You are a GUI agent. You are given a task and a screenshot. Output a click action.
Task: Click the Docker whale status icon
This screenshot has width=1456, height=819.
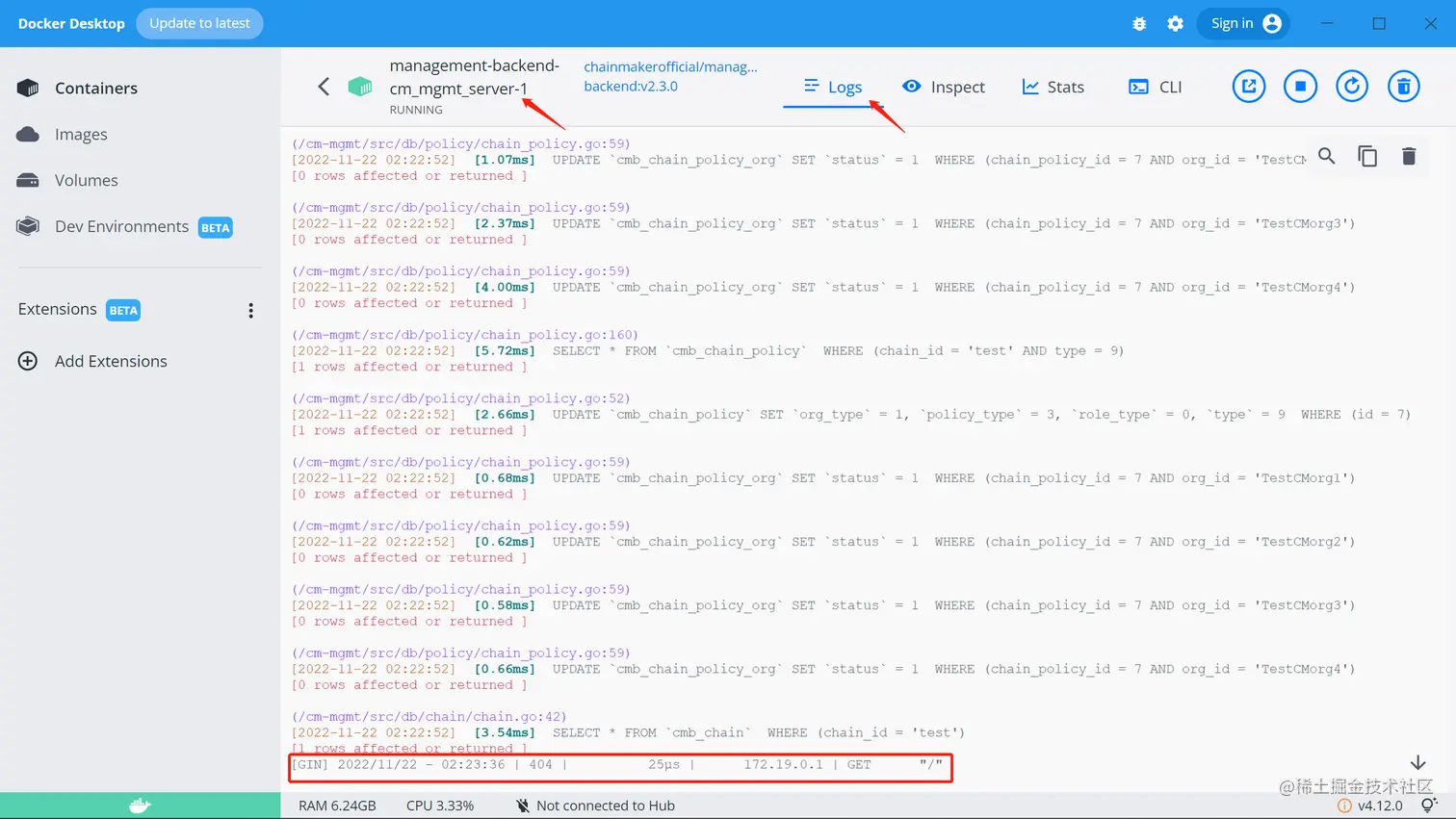pos(141,806)
